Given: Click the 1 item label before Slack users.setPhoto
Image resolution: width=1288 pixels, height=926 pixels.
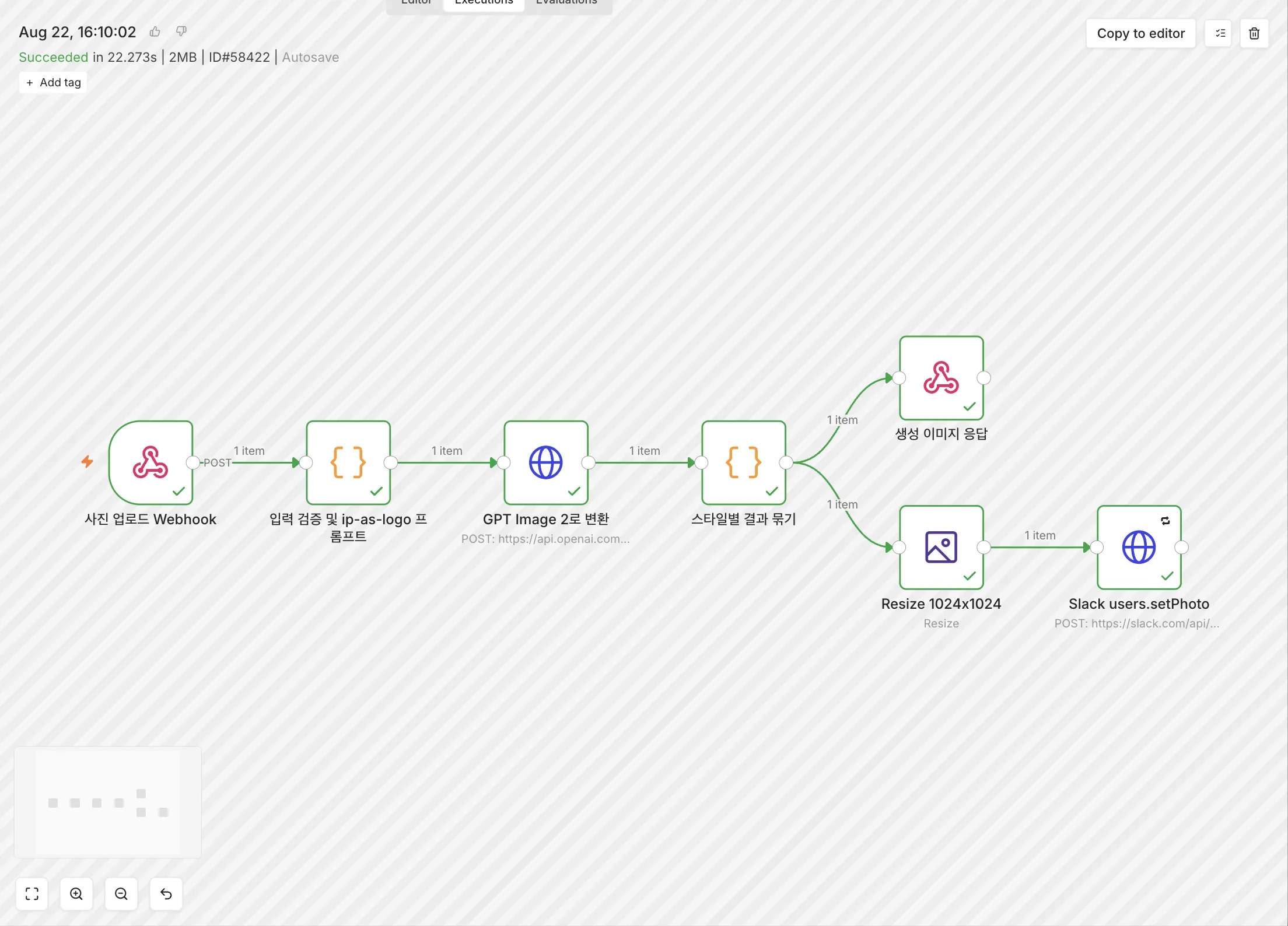Looking at the screenshot, I should click(x=1040, y=535).
